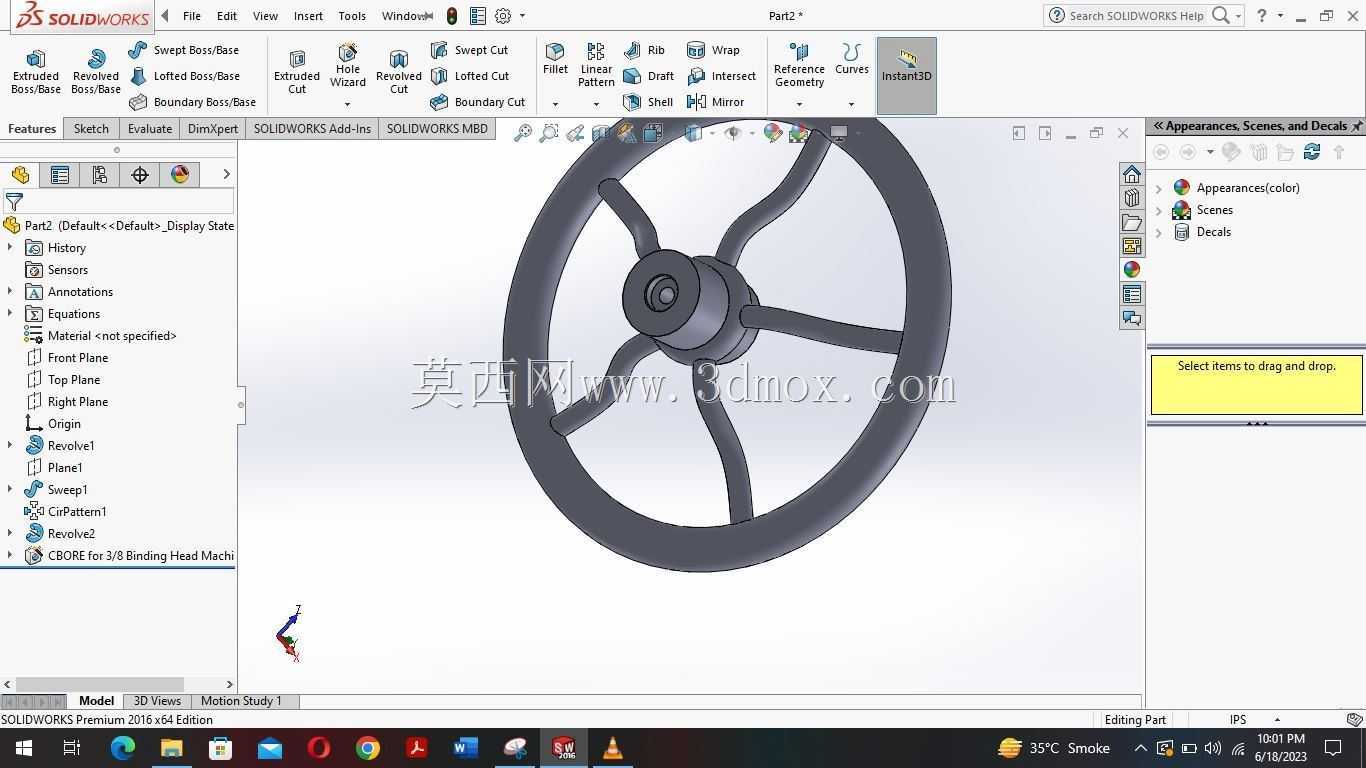The image size is (1366, 768).
Task: Open the Motion Study 1 tab
Action: point(241,701)
